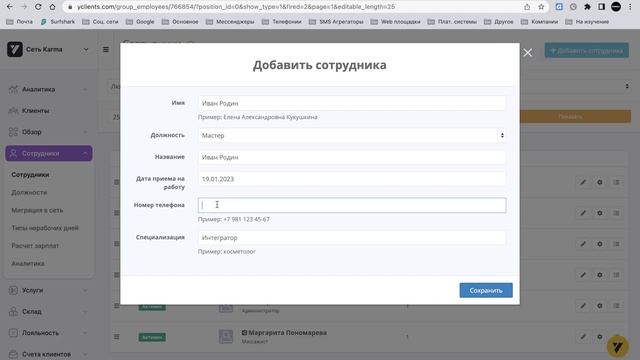Click the Аналитика chart icon in sidebar

point(13,89)
